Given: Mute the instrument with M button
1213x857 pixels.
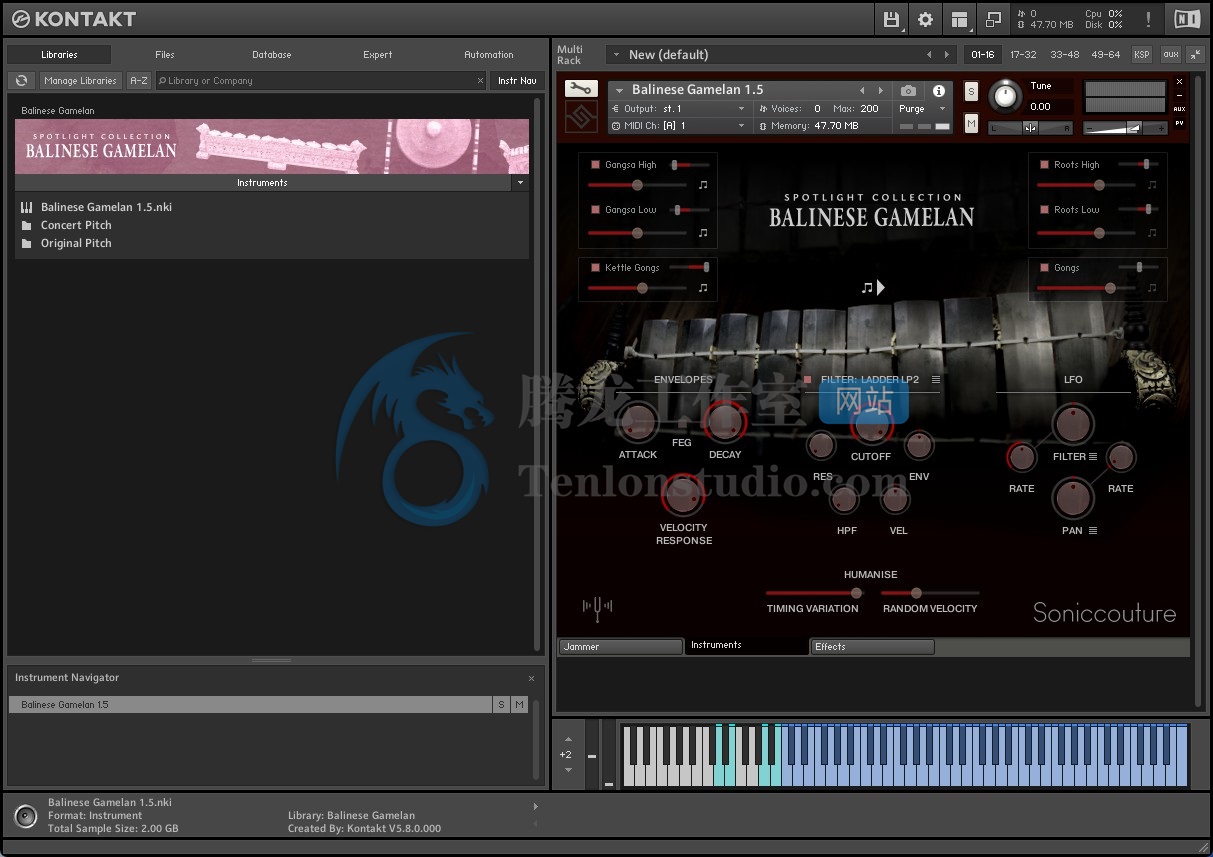Looking at the screenshot, I should pyautogui.click(x=971, y=123).
